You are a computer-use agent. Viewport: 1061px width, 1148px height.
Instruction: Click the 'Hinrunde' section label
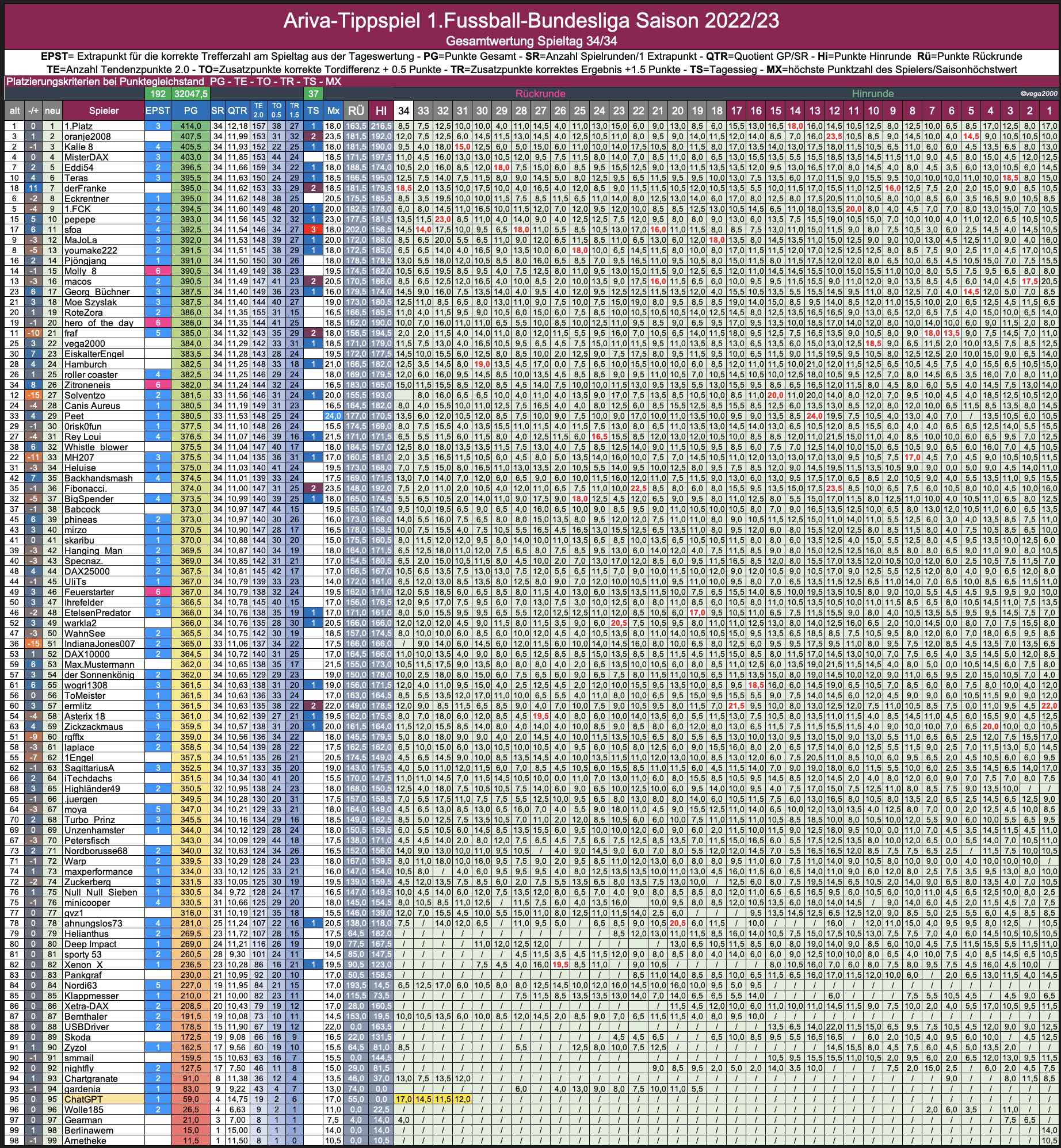point(873,93)
